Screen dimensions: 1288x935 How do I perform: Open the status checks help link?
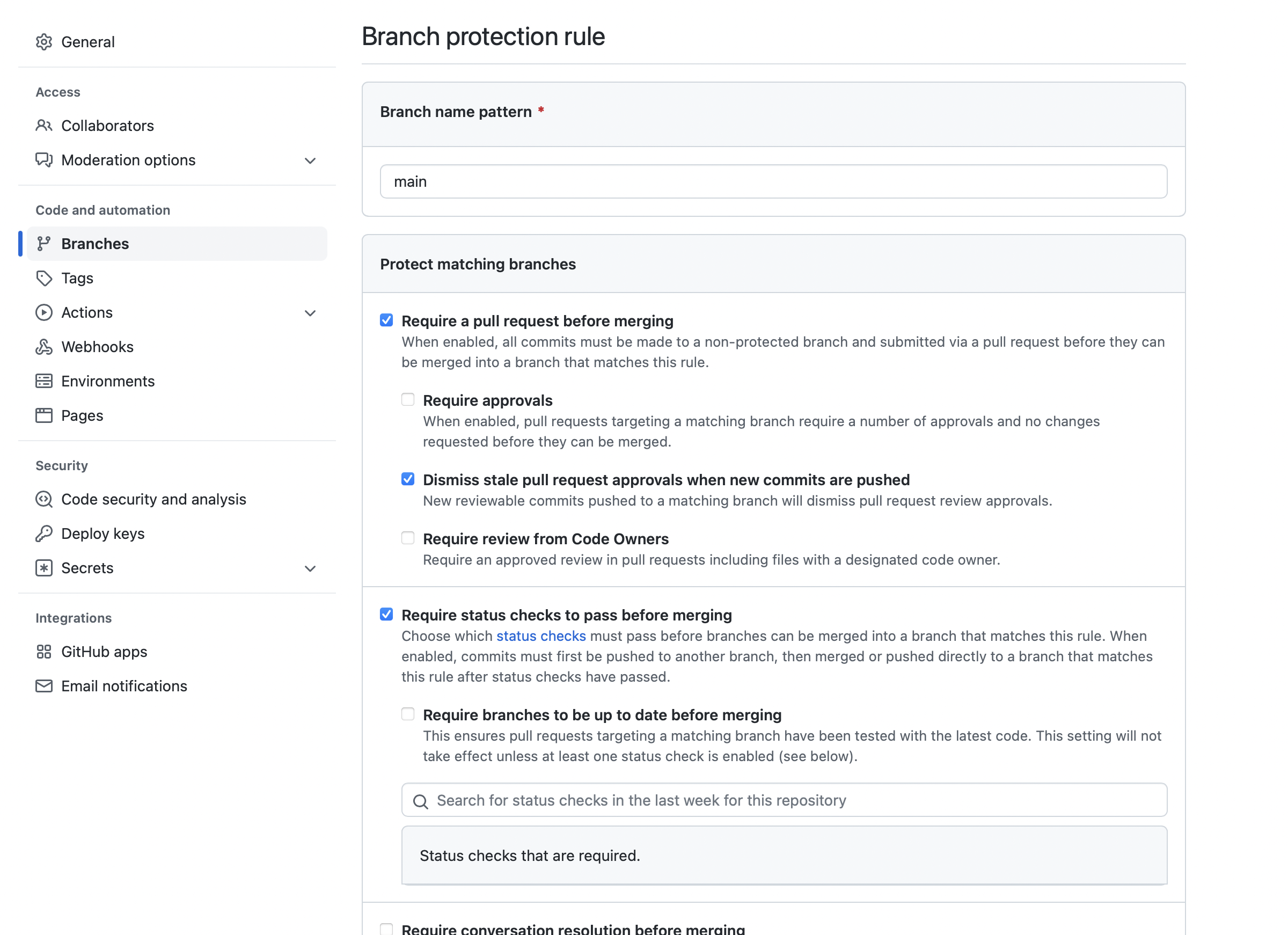tap(540, 636)
